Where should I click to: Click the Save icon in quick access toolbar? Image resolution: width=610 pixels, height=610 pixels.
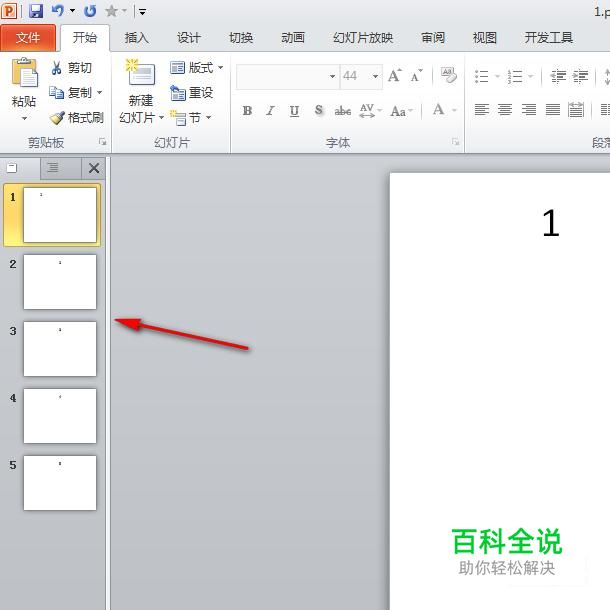[x=36, y=11]
